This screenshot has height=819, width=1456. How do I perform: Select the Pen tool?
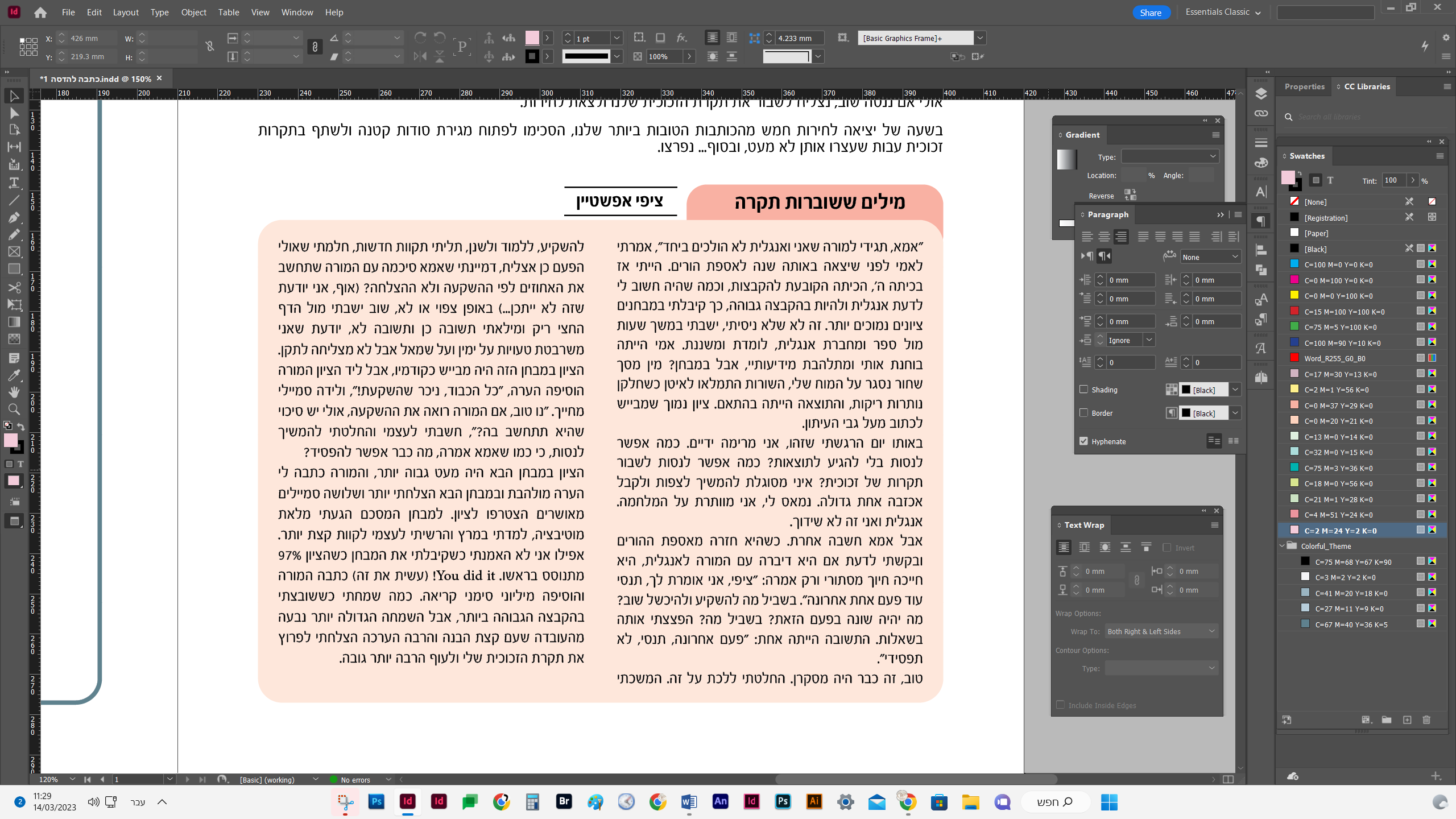pos(14,217)
